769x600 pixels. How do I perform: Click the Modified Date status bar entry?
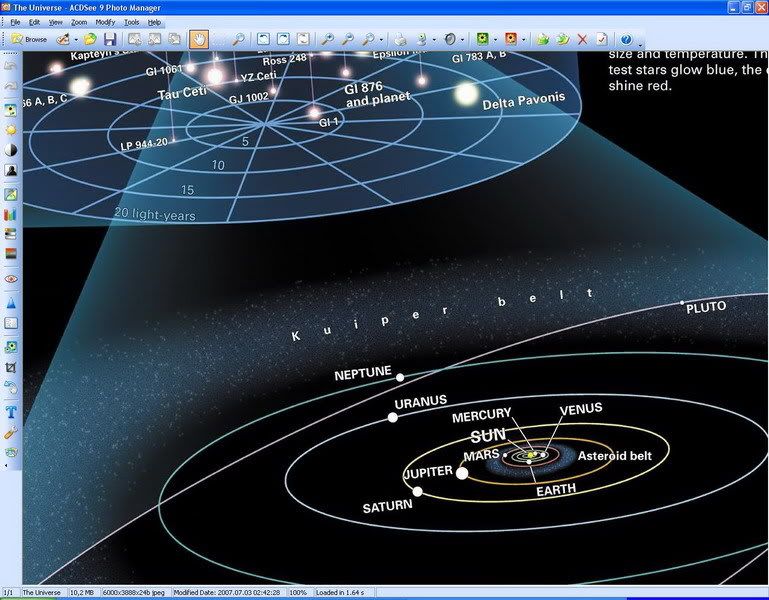point(227,593)
